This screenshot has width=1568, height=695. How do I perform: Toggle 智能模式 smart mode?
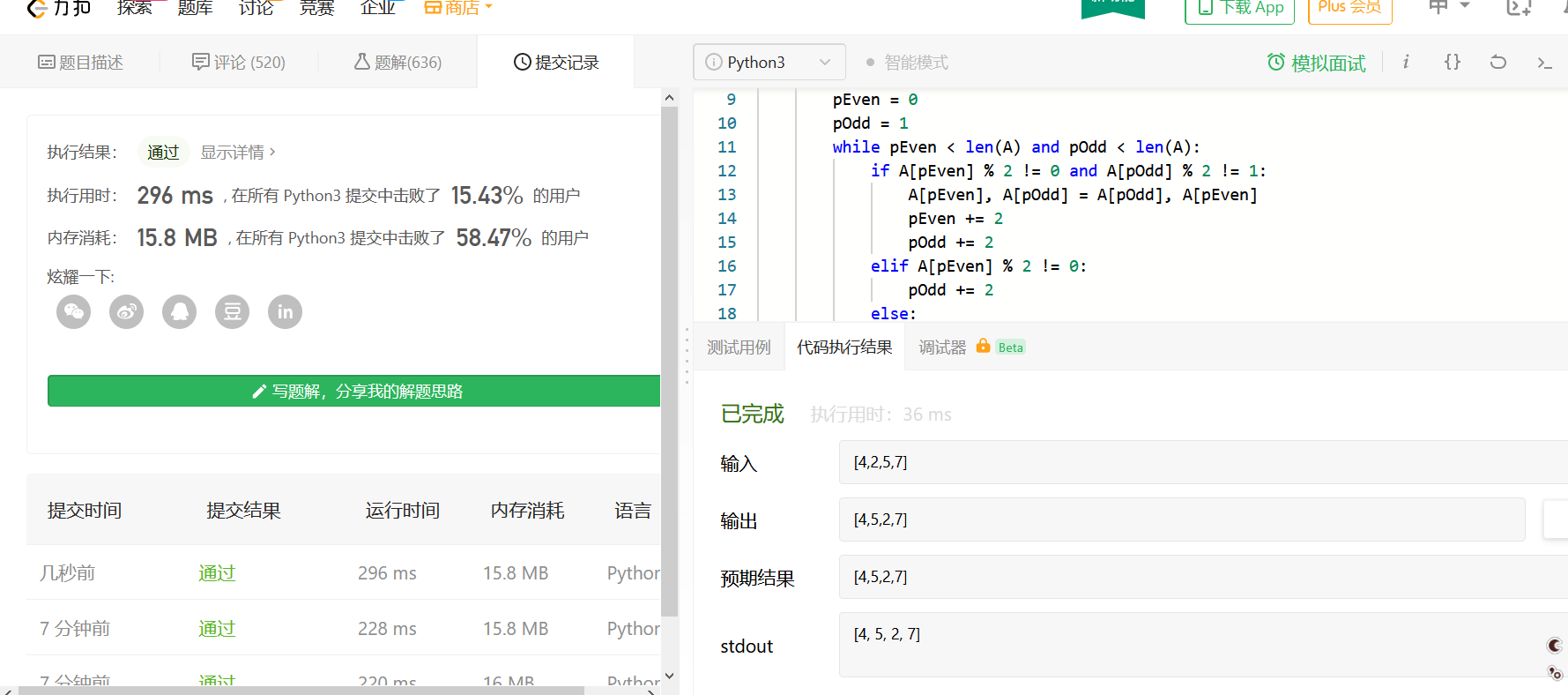point(907,63)
